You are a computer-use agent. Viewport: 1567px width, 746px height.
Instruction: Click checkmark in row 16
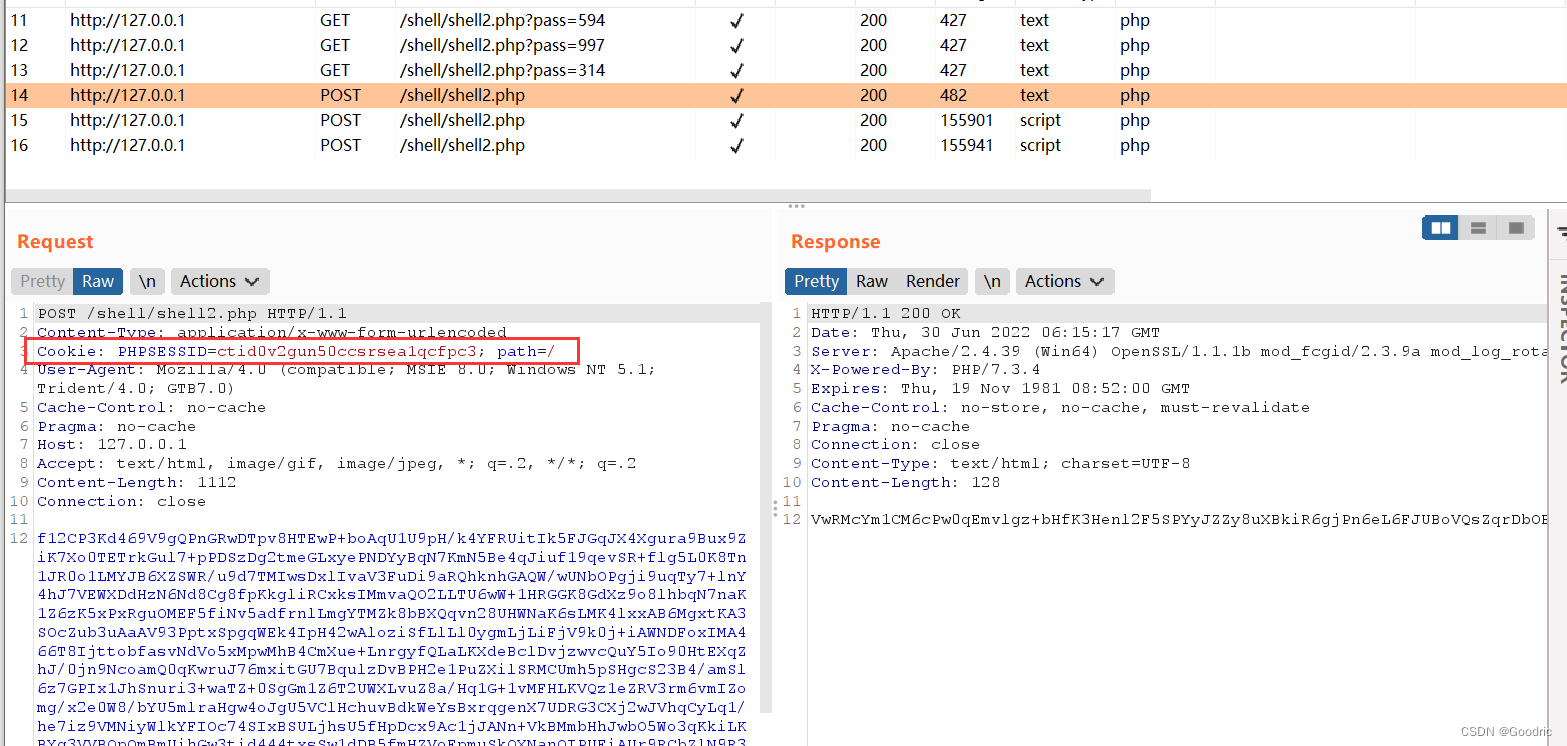737,145
